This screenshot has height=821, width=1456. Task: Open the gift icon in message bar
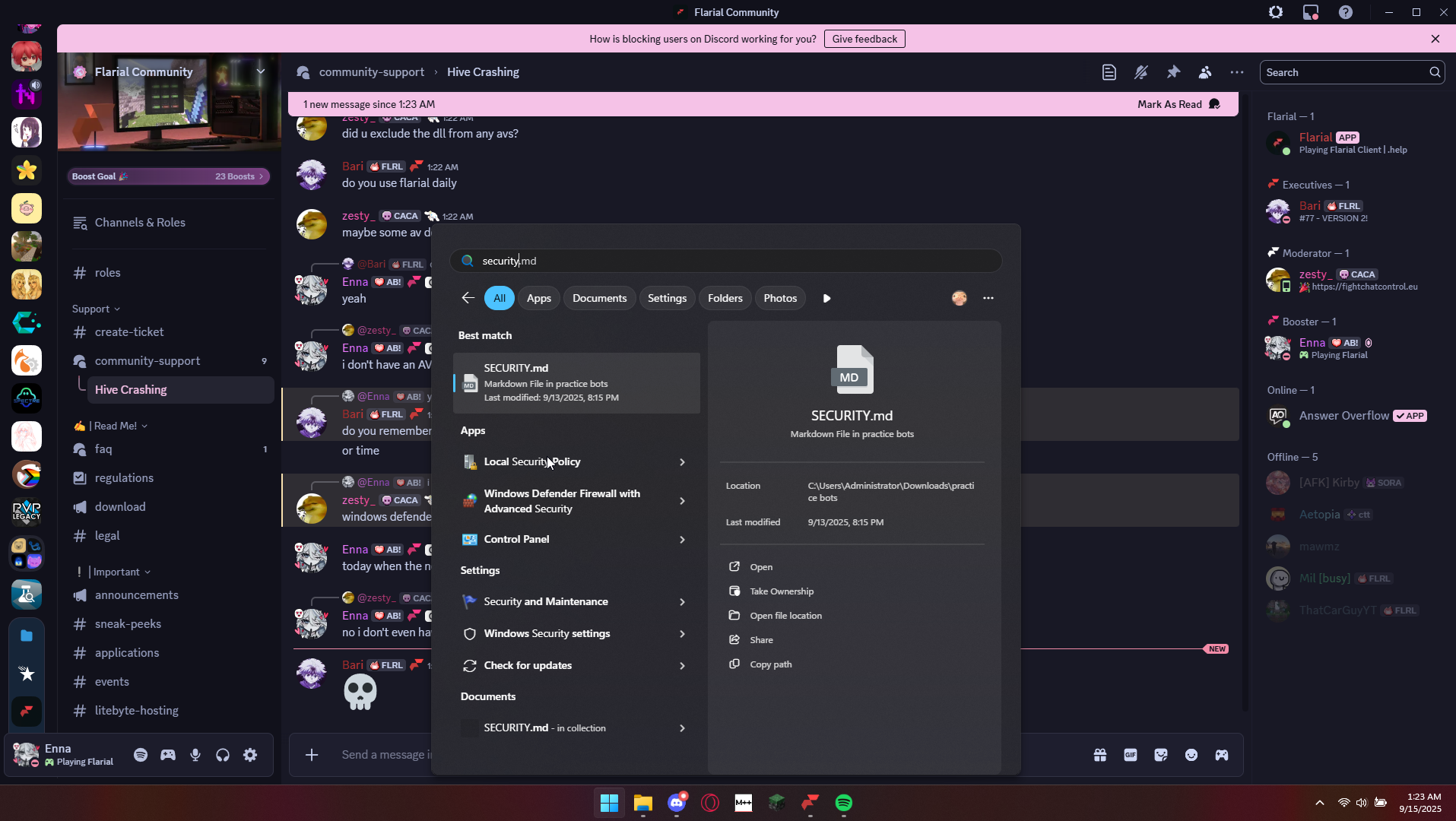point(1100,755)
